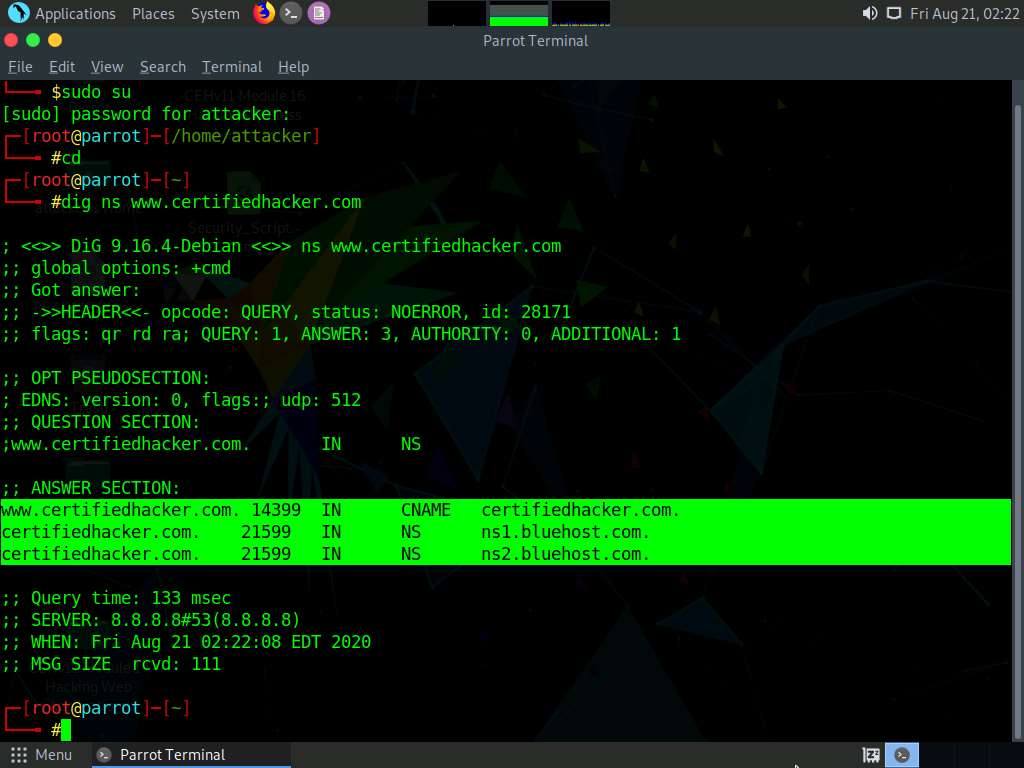Click the 'global options: +cmd' line
Screen dimensions: 1024x768
click(x=116, y=268)
